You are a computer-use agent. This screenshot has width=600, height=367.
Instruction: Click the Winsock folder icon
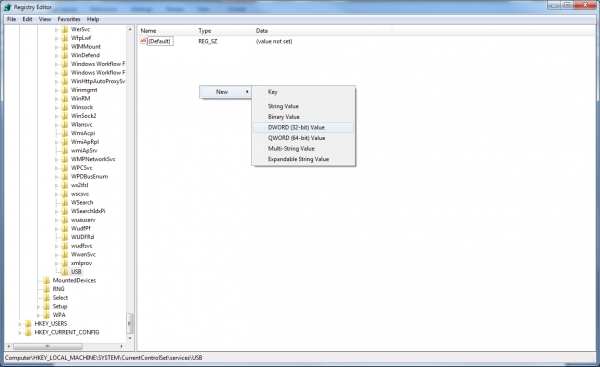point(65,107)
